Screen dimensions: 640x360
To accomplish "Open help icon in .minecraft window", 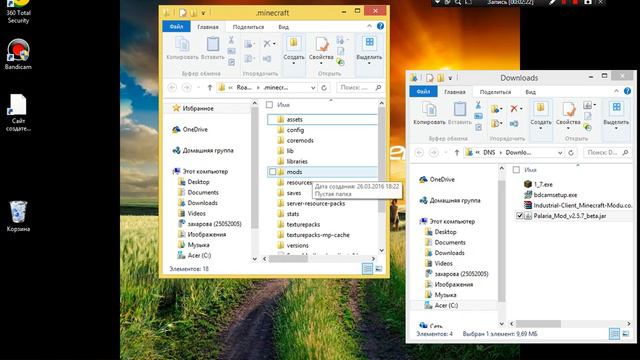I will (x=380, y=26).
